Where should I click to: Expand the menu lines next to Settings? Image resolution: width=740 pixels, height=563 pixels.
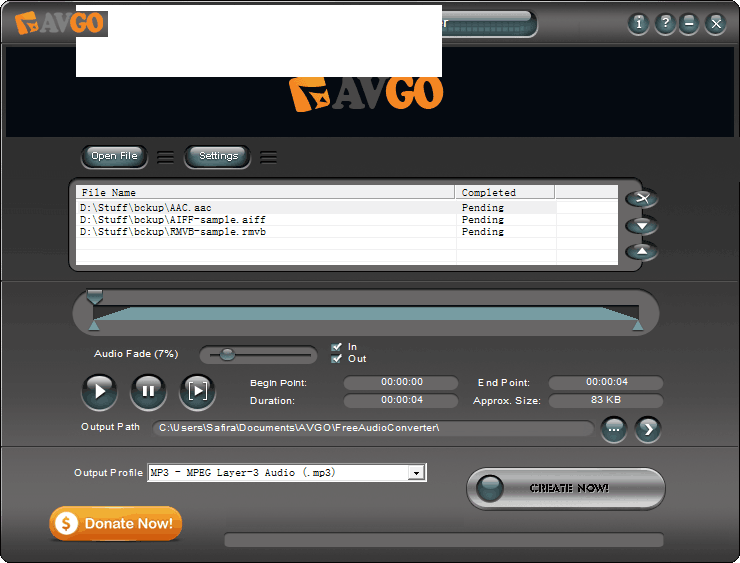click(268, 157)
